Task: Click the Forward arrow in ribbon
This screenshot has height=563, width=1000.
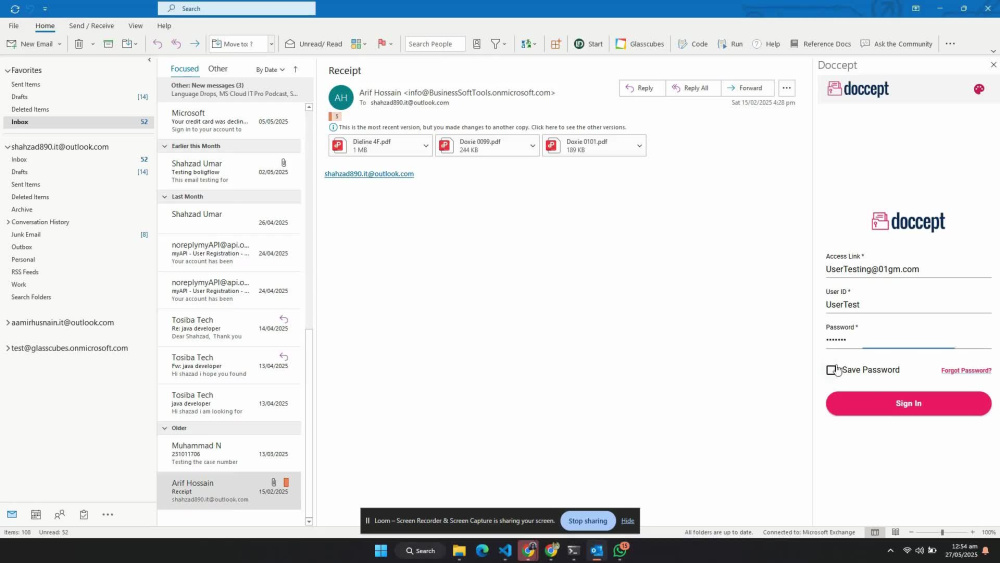Action: [x=195, y=44]
